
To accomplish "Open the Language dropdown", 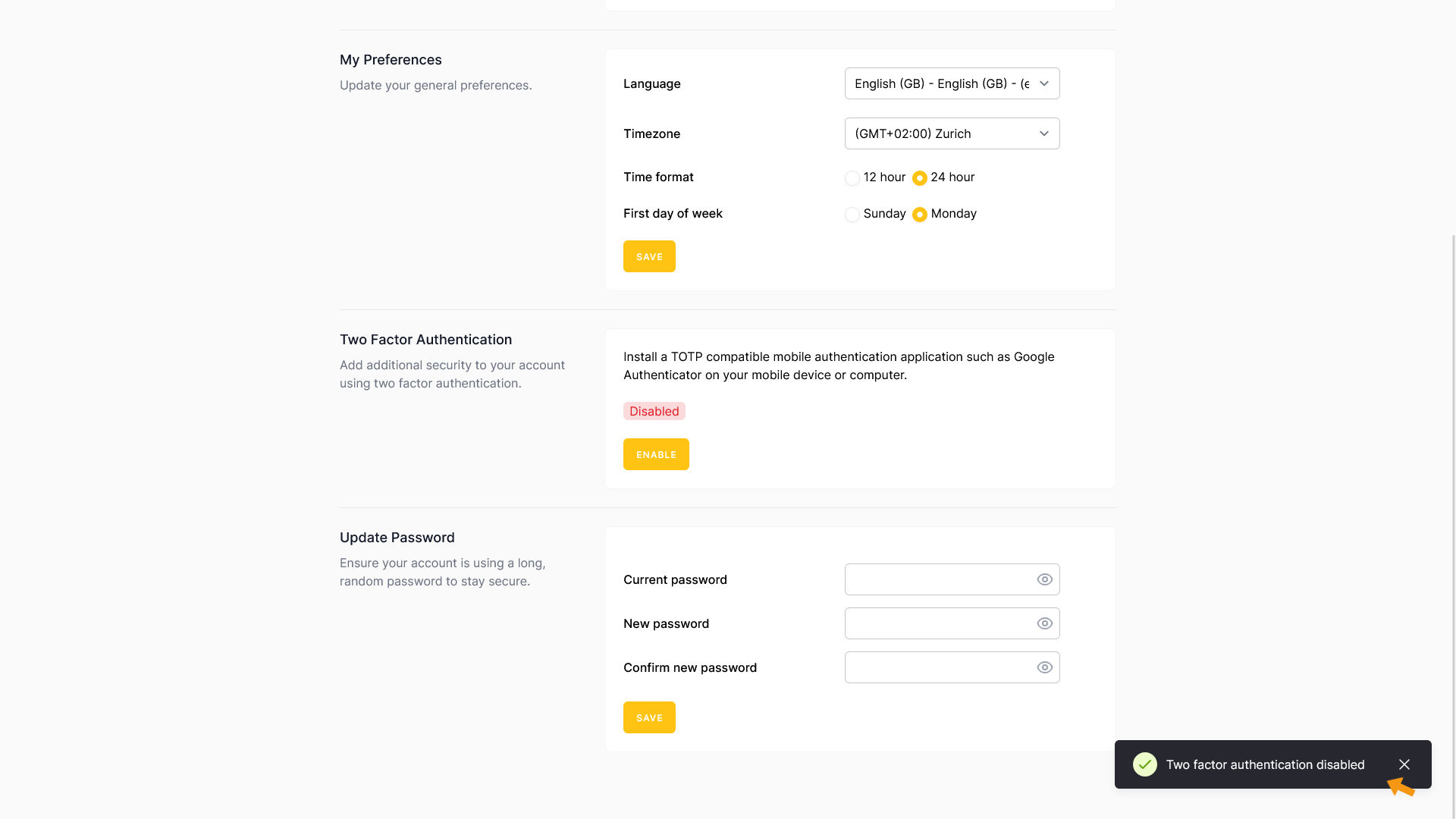I will (940, 83).
